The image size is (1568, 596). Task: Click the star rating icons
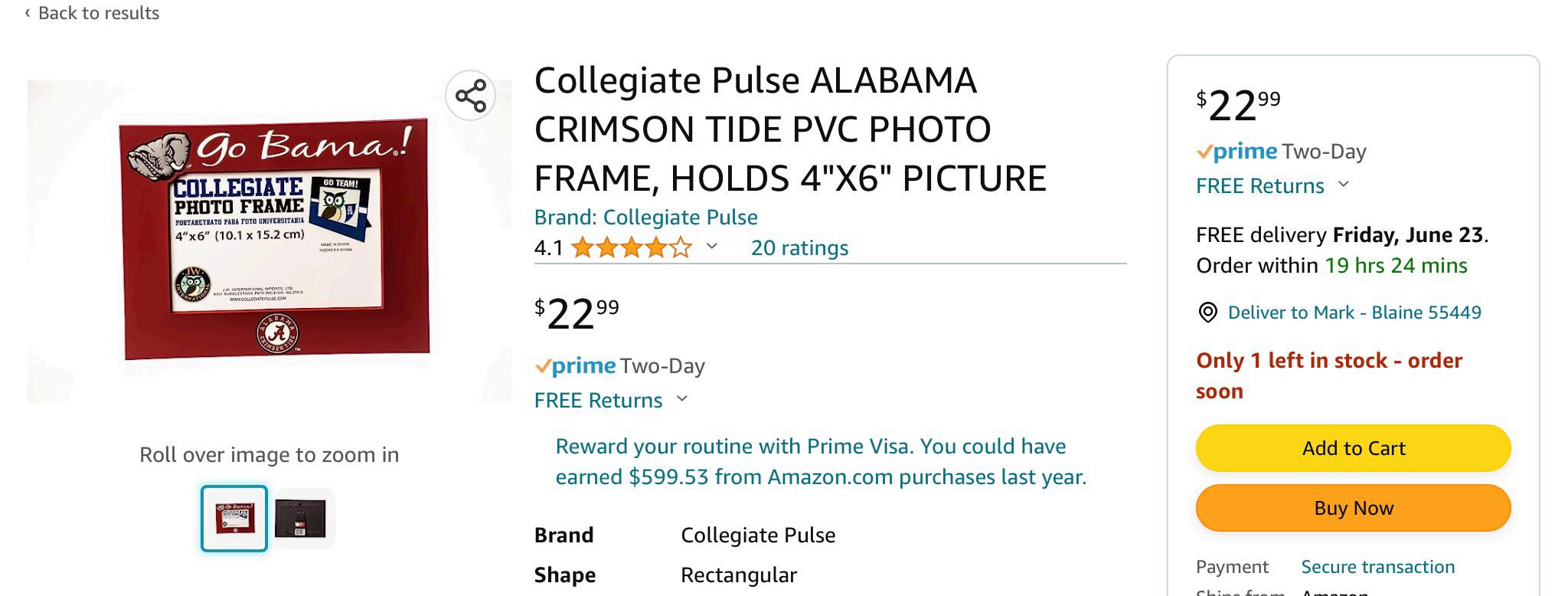tap(631, 248)
